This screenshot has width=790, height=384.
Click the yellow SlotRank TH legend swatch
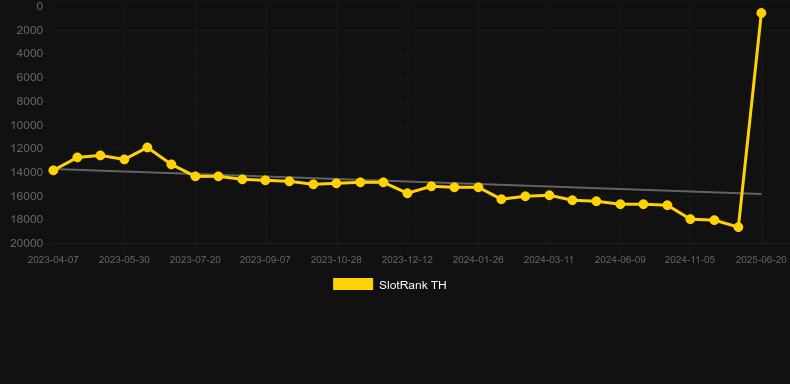(x=353, y=284)
